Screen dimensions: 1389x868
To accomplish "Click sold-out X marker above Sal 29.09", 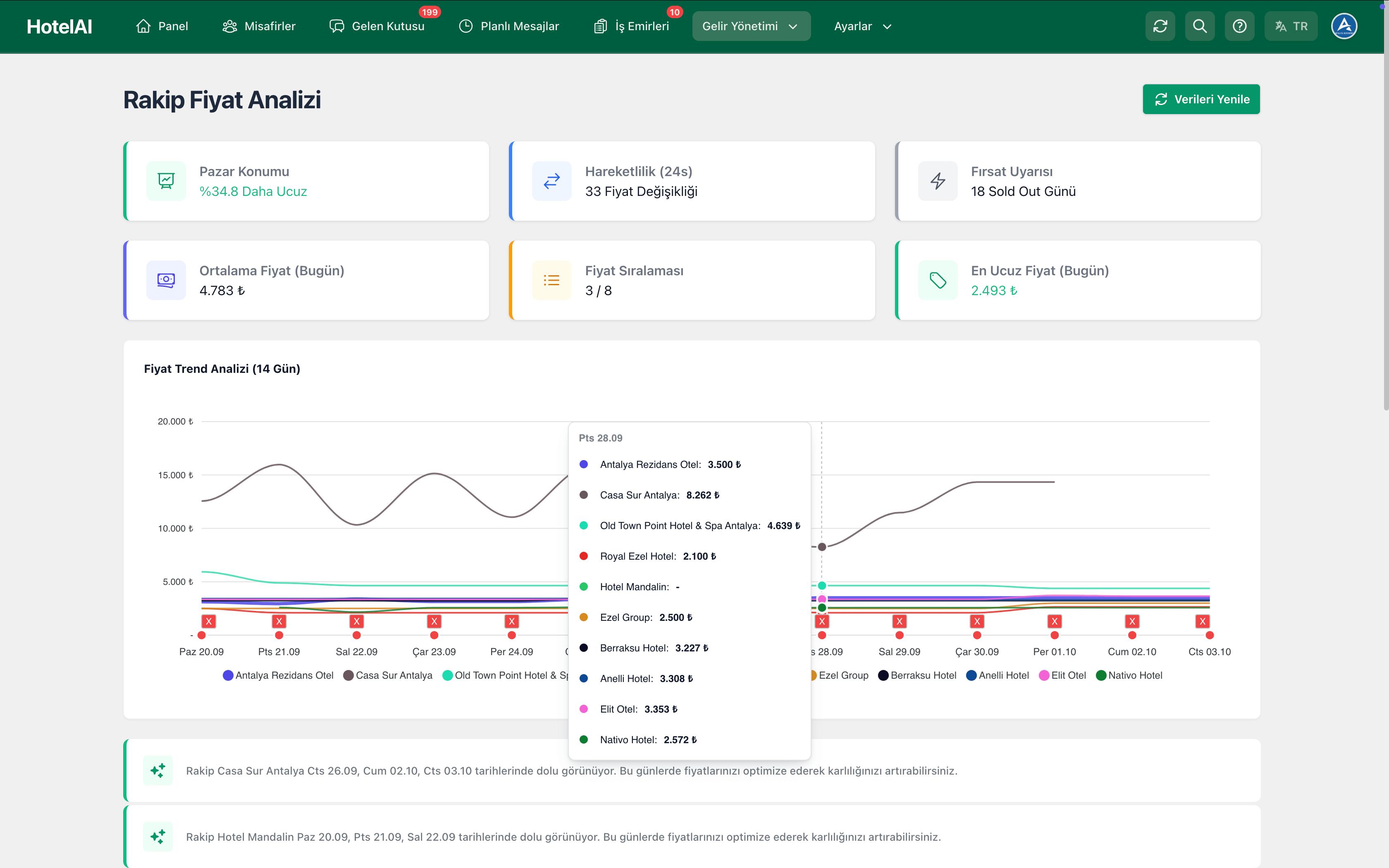I will pyautogui.click(x=900, y=621).
